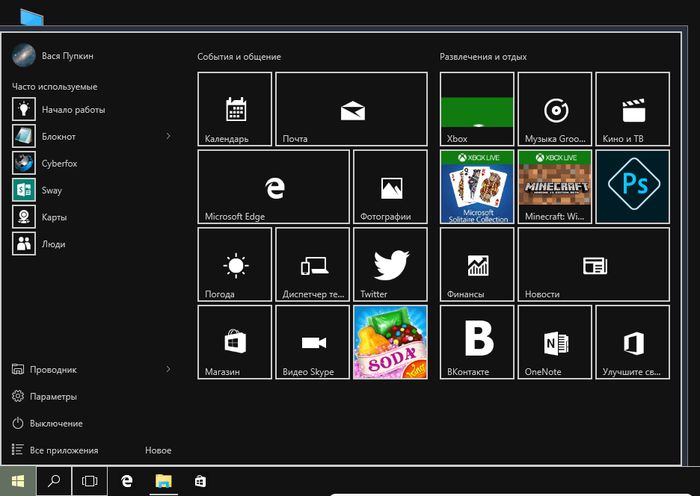Launch Candy Crush Soda tile

tap(390, 343)
